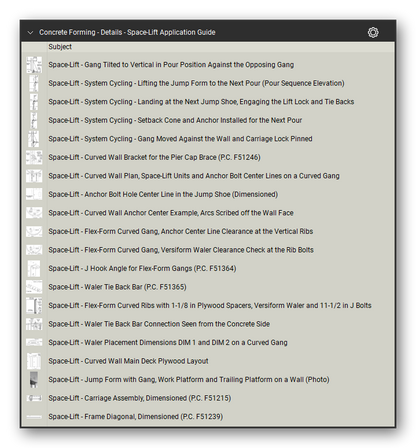This screenshot has width=416, height=448.
Task: Open Curved Wall Plan anchor bolt entry
Action: pyautogui.click(x=194, y=176)
